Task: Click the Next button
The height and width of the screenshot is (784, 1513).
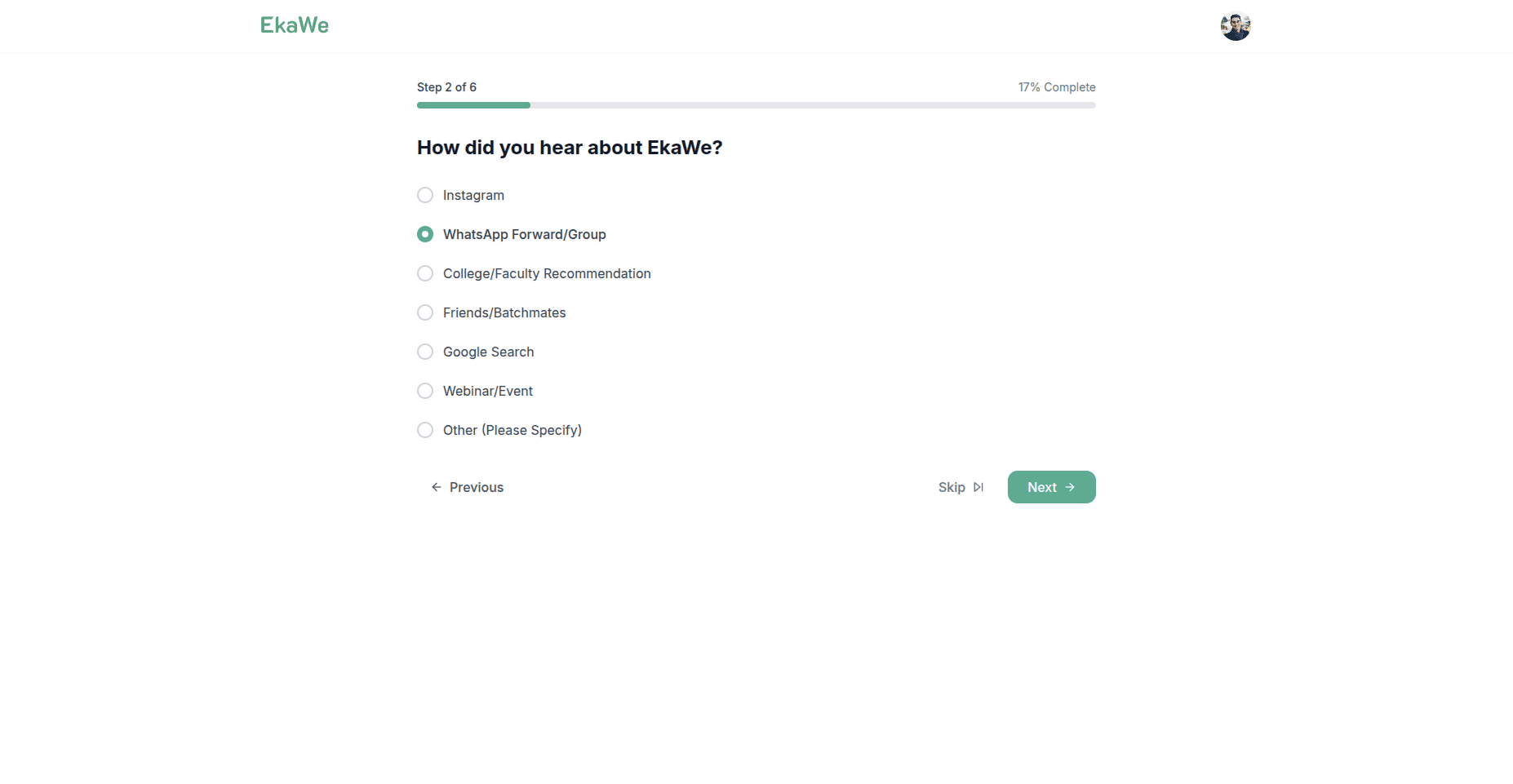Action: [x=1051, y=487]
